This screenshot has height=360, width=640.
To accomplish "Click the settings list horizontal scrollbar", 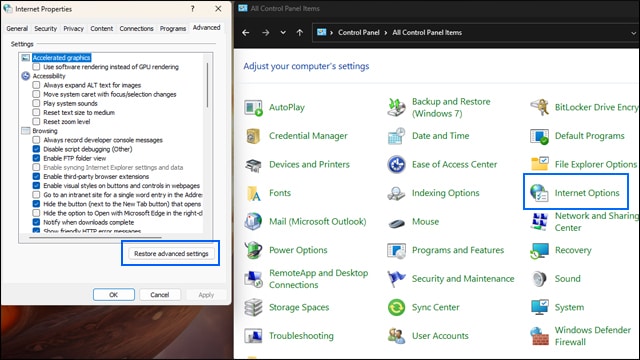I will (96, 237).
